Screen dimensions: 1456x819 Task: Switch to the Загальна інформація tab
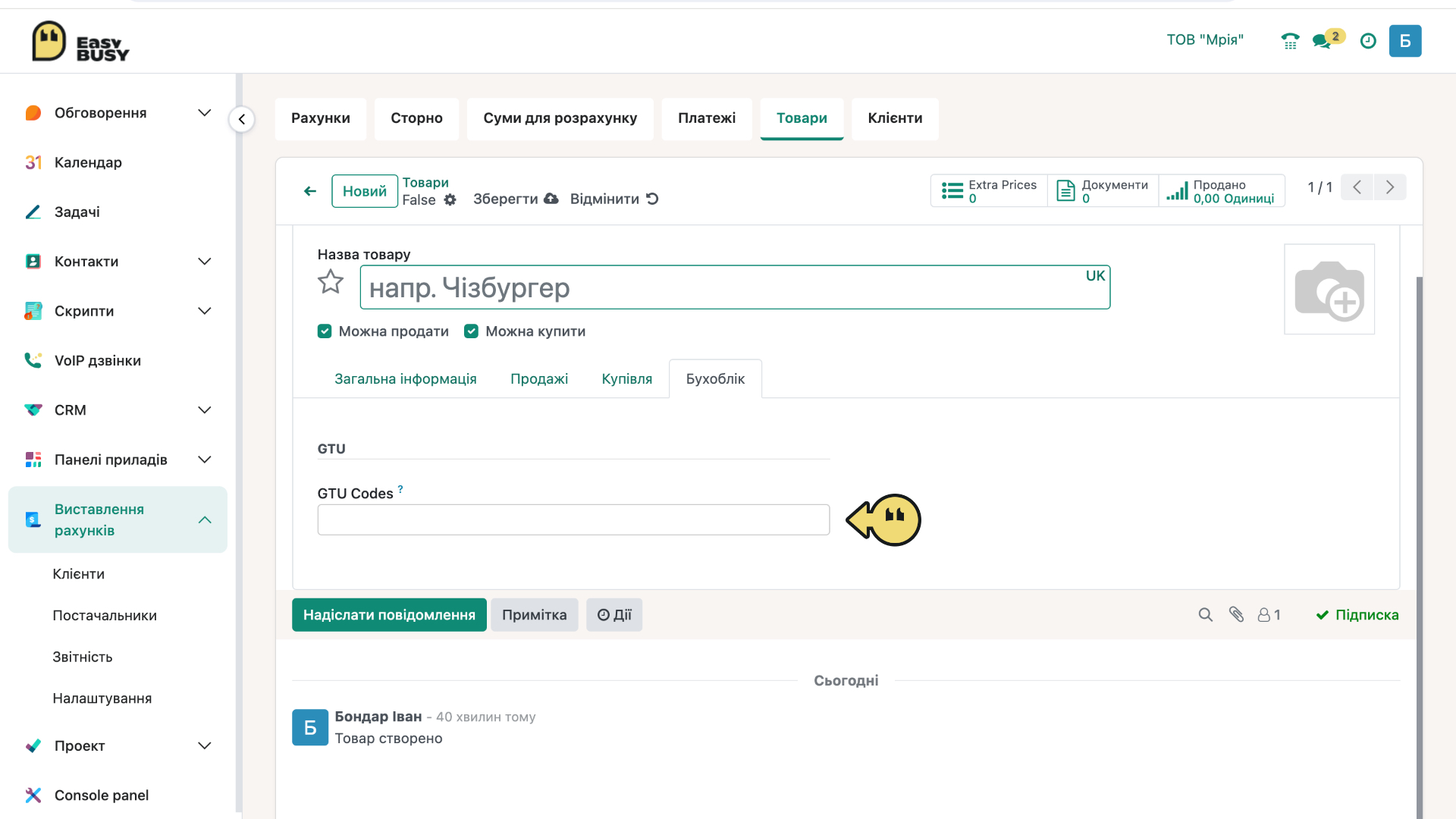point(406,379)
